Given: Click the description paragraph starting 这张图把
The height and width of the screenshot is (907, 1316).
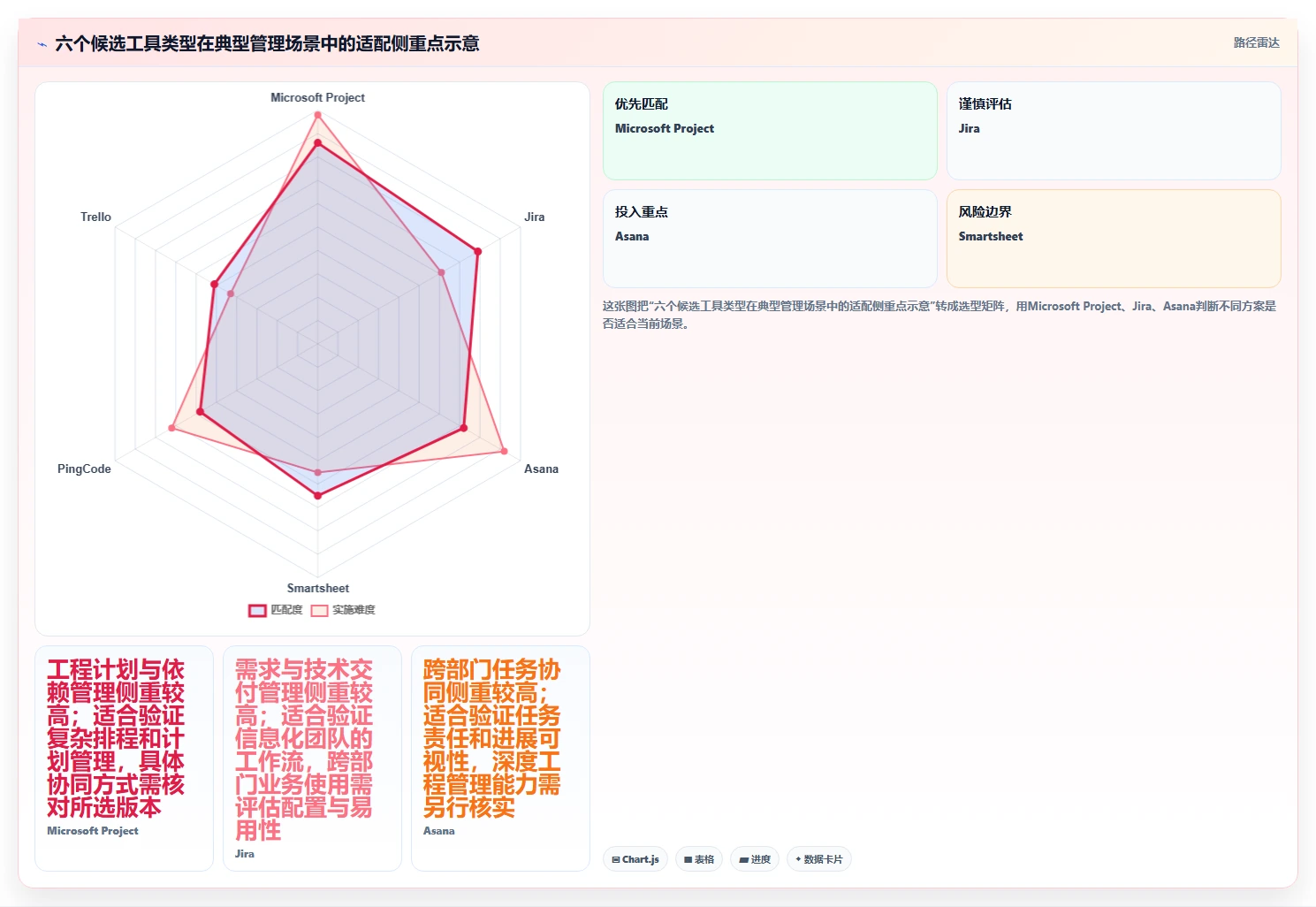Looking at the screenshot, I should [939, 315].
